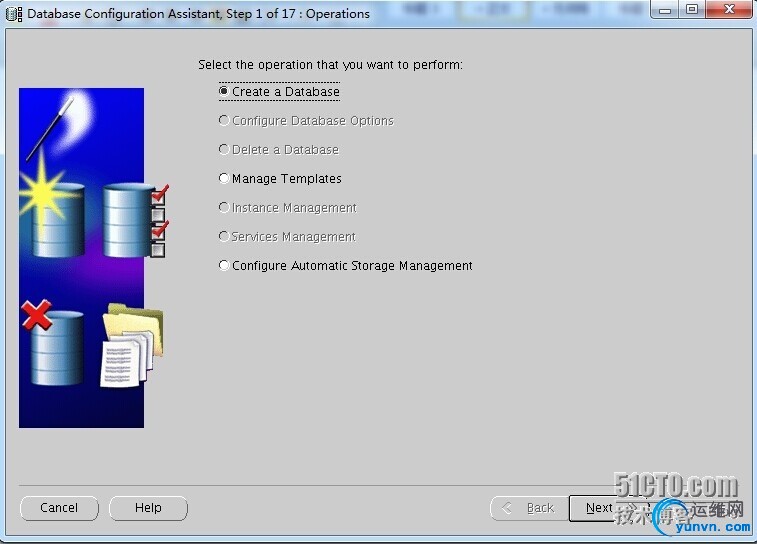Maximize the Database Configuration Assistant window
Screen dimensions: 757x544
tap(692, 10)
